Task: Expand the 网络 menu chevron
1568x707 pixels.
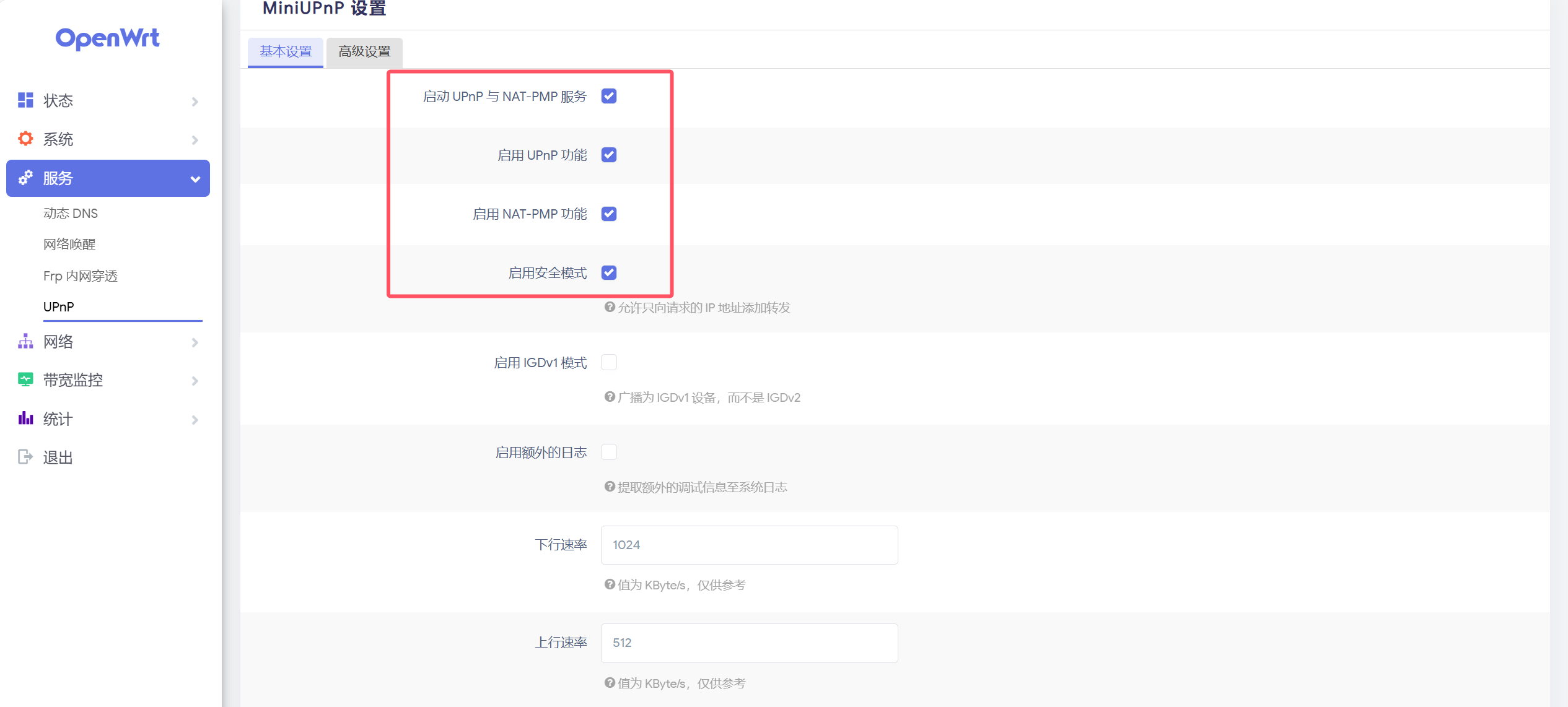Action: click(195, 342)
